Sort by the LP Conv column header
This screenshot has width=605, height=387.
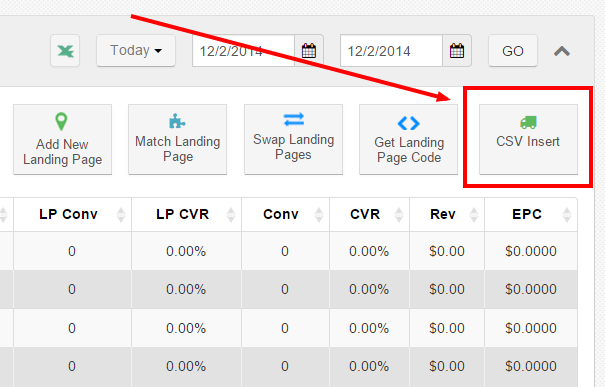[x=73, y=215]
